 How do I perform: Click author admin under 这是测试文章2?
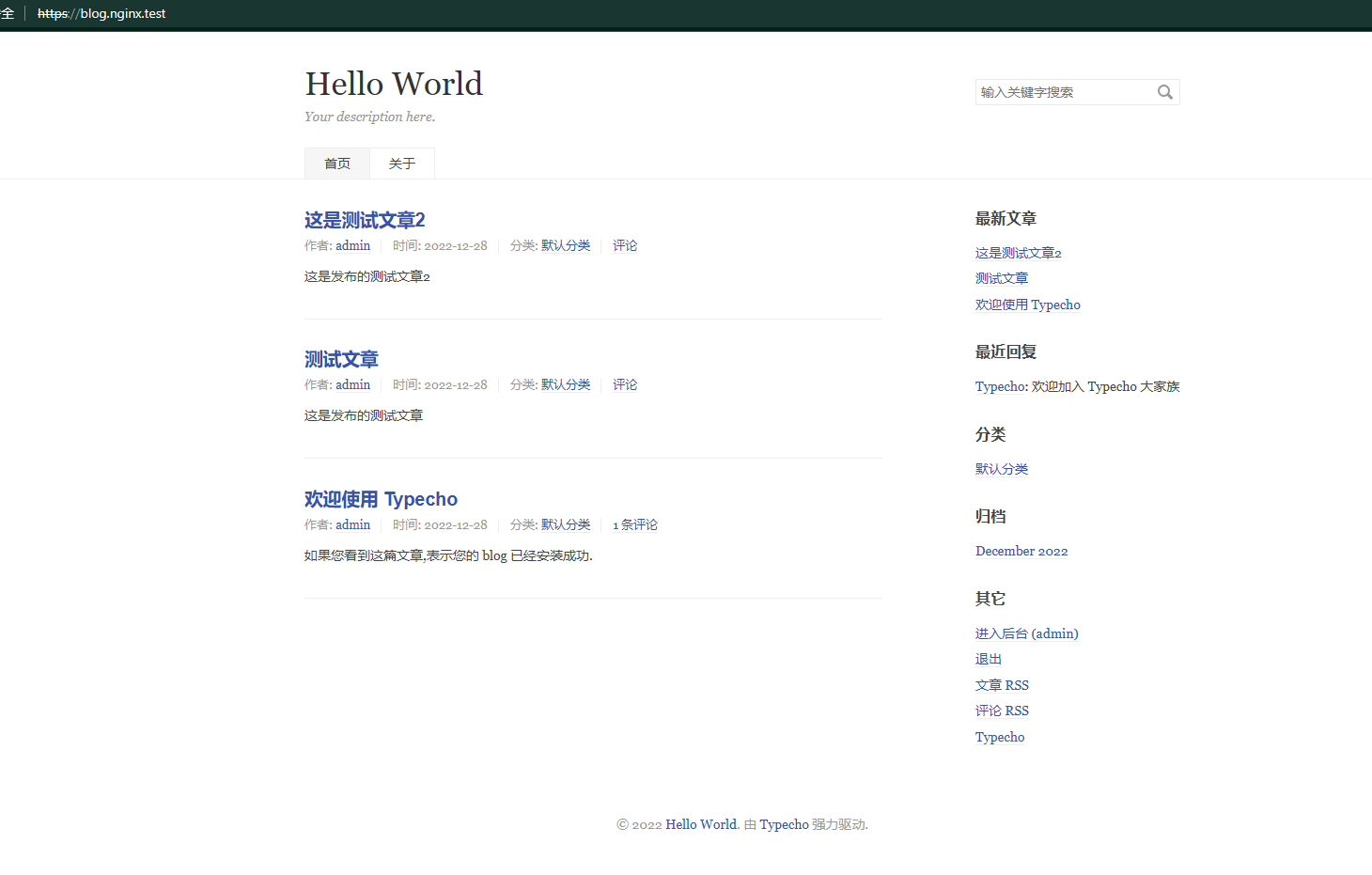click(x=352, y=245)
